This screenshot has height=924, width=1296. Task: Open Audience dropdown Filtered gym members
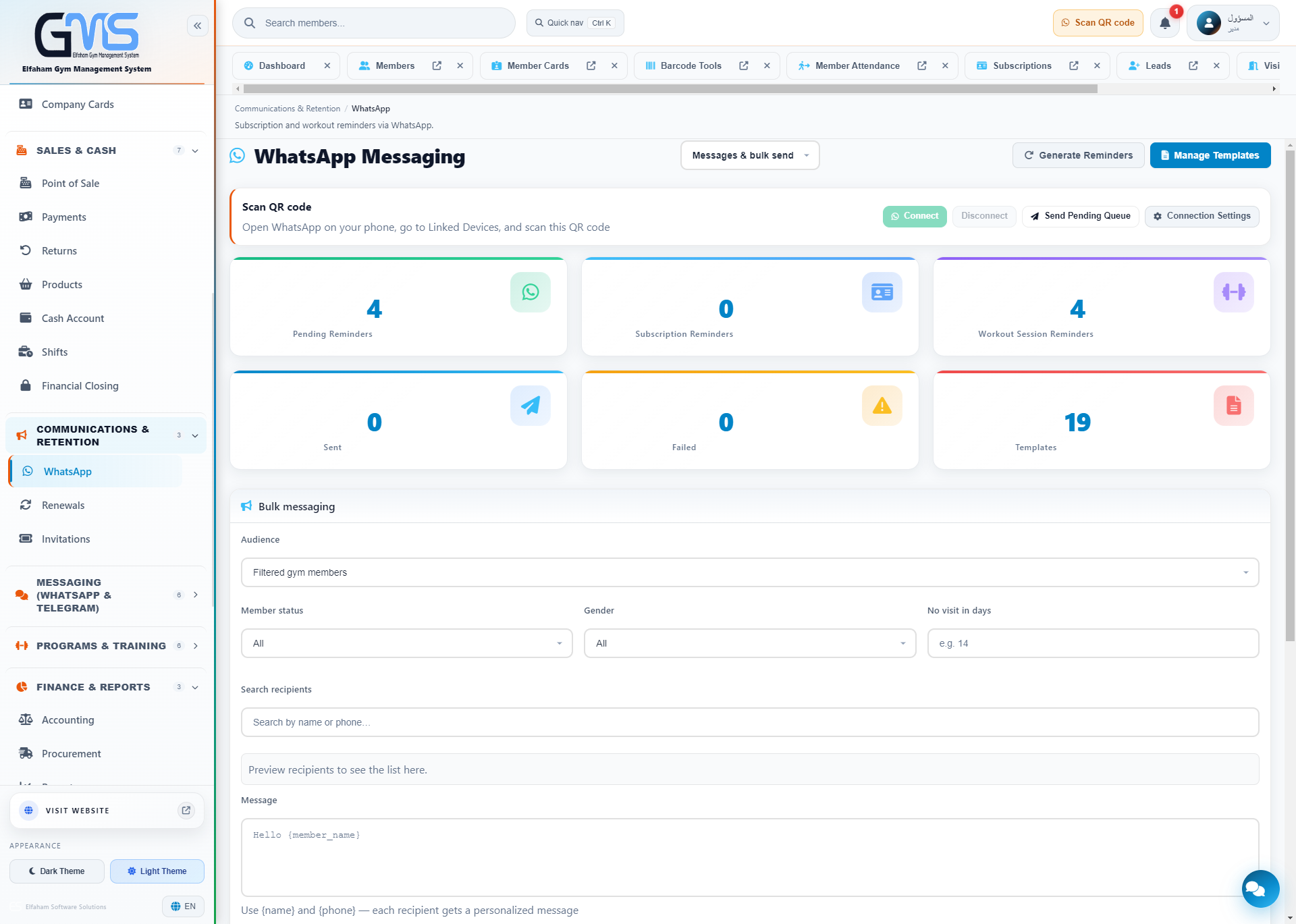[x=750, y=572]
